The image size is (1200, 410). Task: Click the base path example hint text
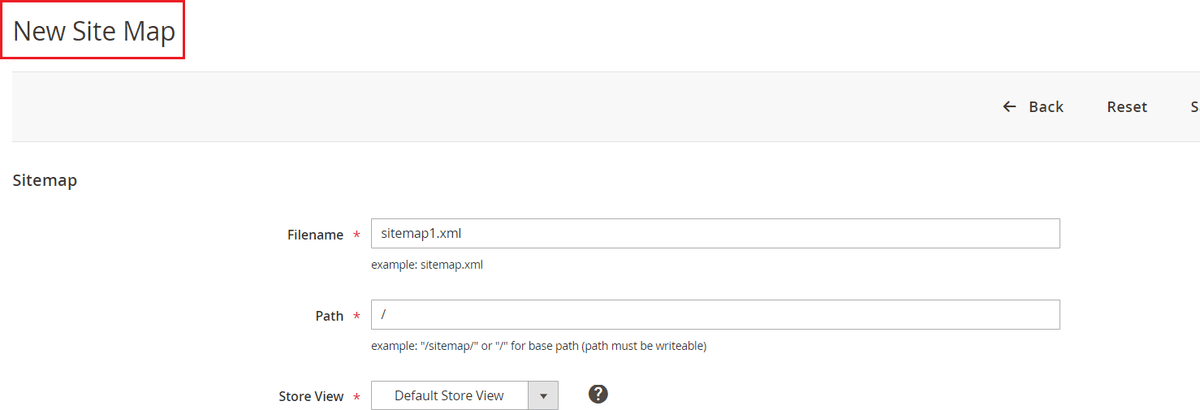pos(538,346)
